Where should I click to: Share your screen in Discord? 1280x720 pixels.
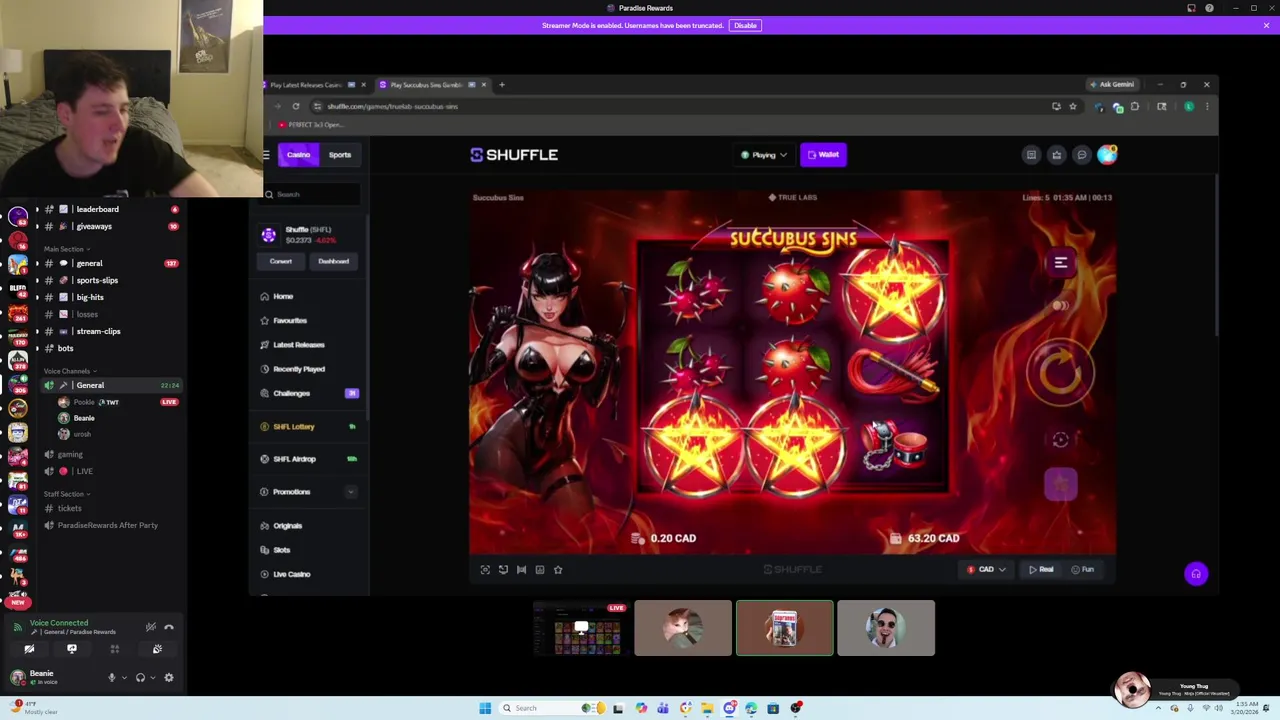(72, 649)
